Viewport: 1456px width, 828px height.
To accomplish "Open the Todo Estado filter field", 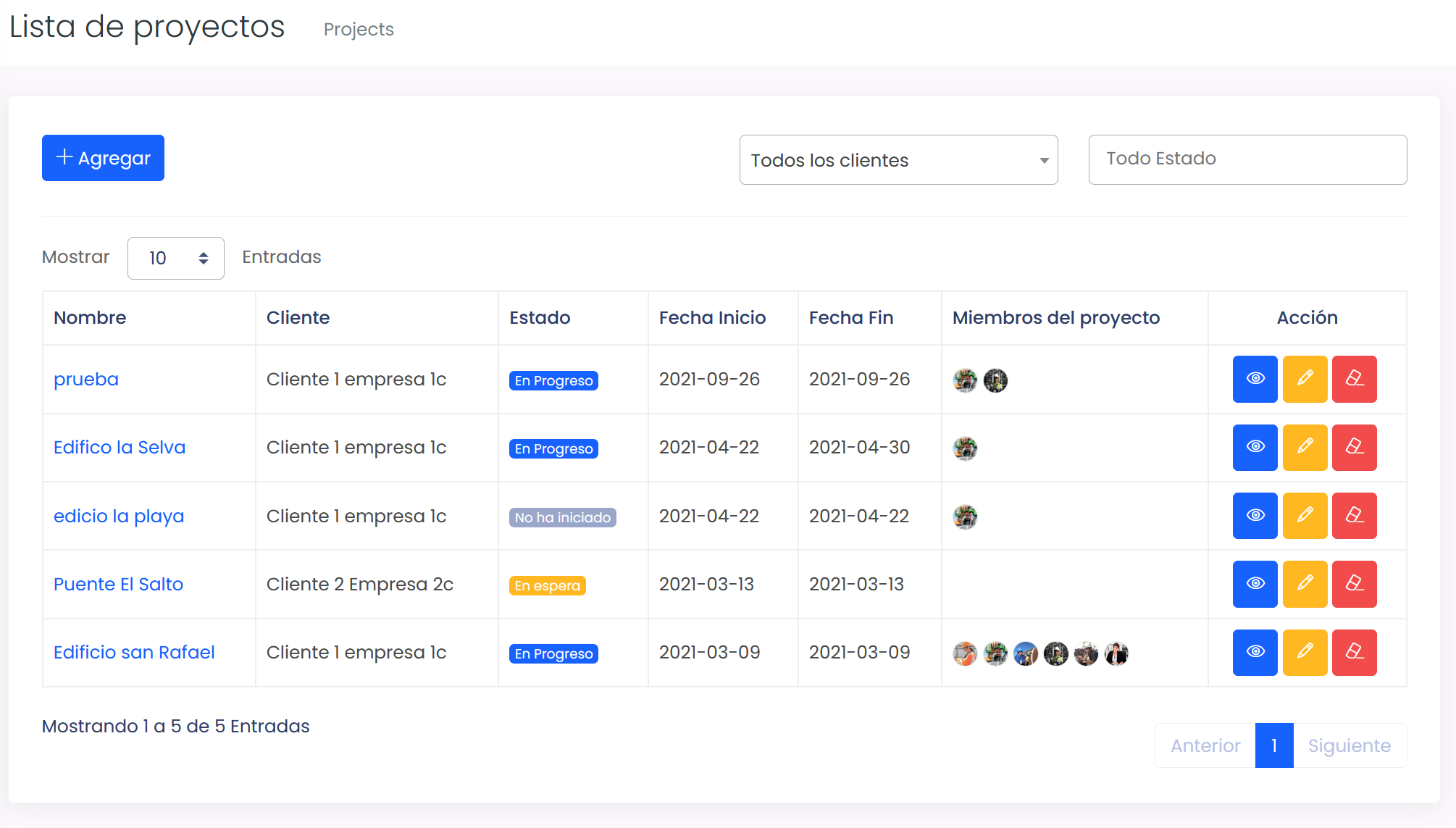I will click(x=1247, y=159).
